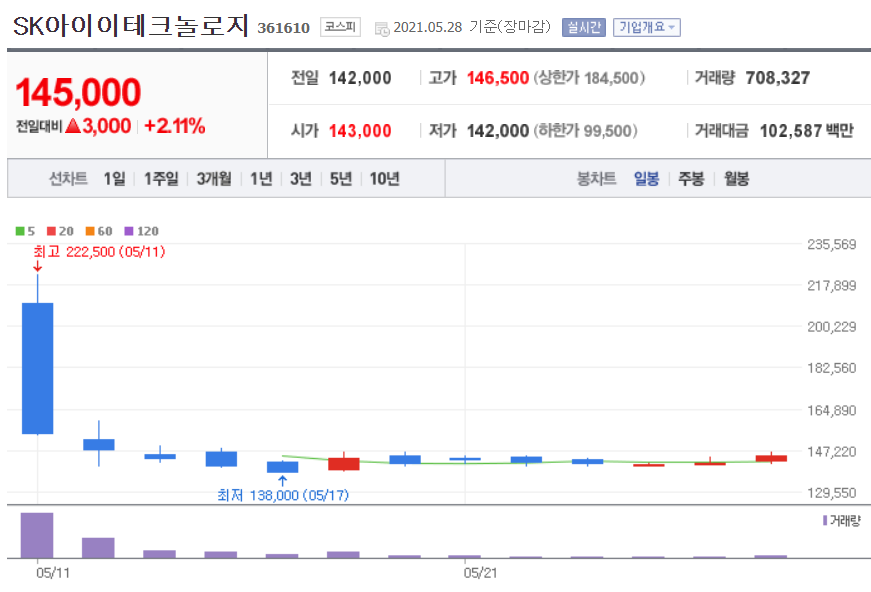Screen dimensions: 871x592
Task: Click the 거래량 volume legend
Action: point(842,521)
